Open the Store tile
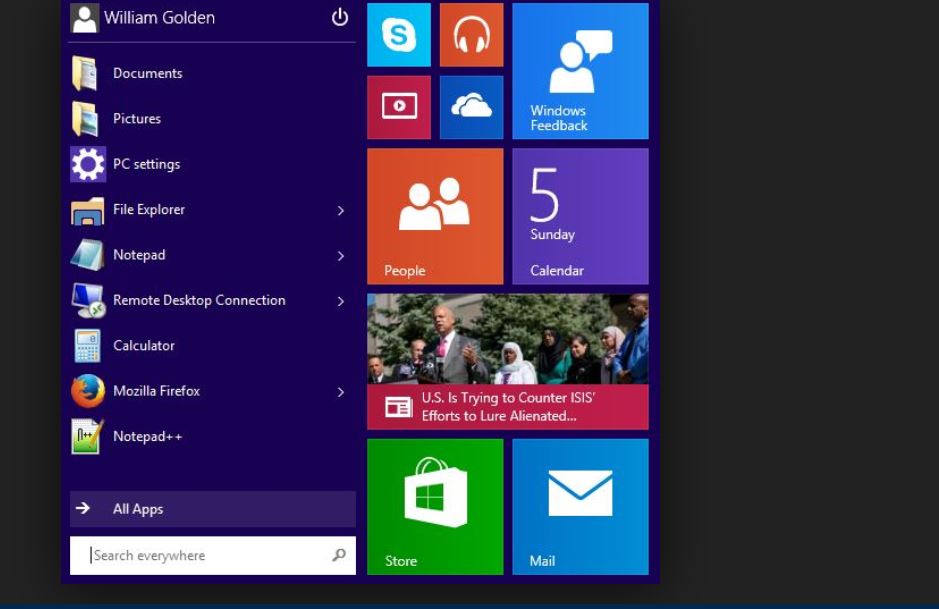 (435, 506)
